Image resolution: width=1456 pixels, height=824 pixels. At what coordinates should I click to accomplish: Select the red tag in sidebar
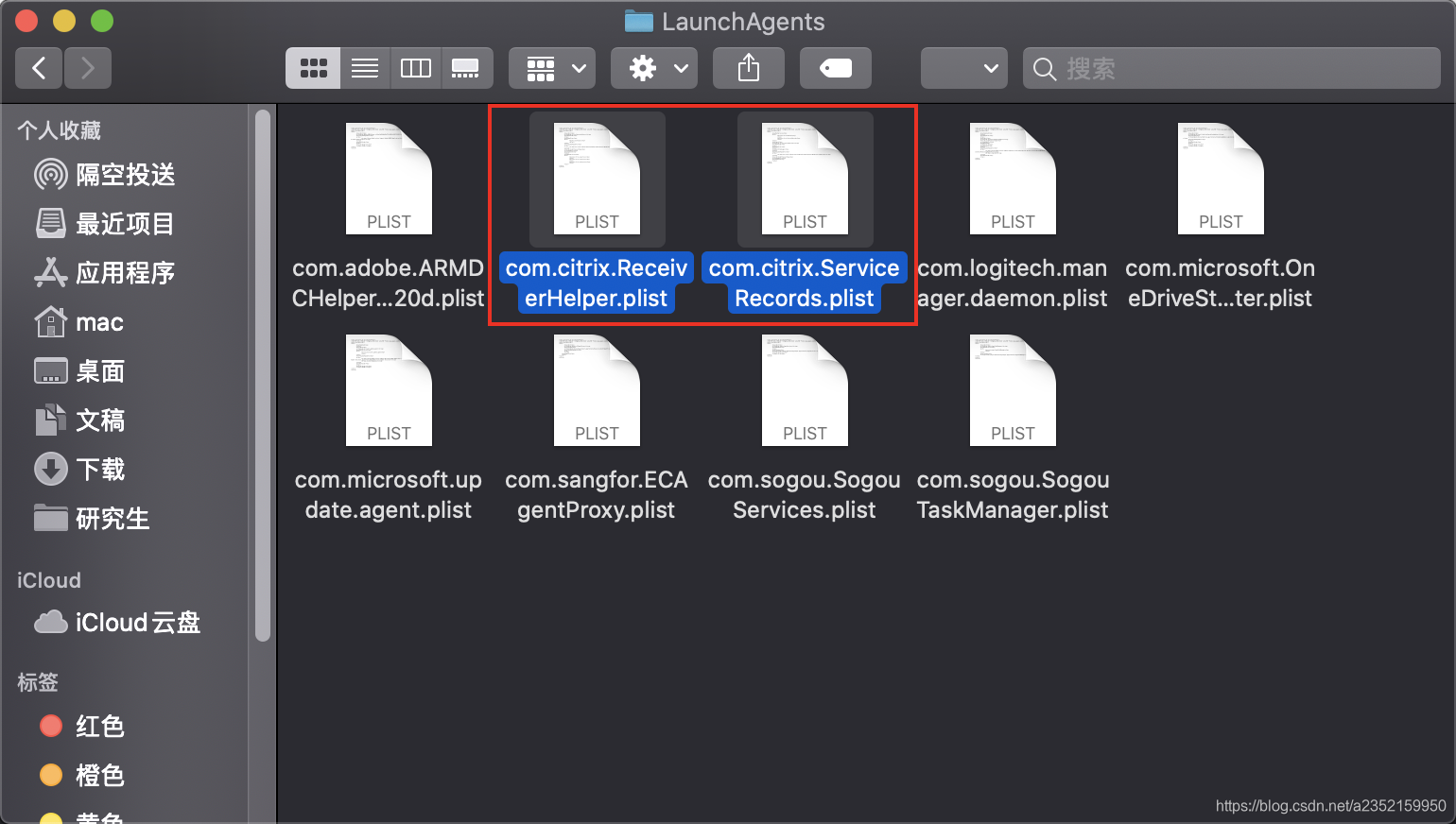coord(99,727)
